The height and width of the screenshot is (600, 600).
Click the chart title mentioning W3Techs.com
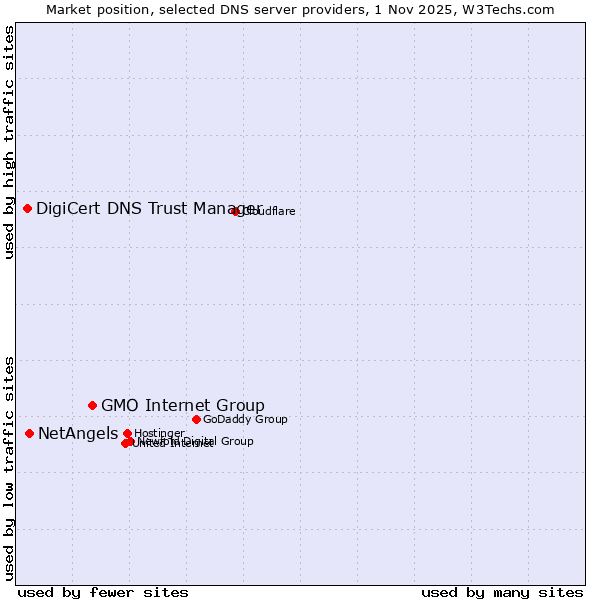[300, 9]
